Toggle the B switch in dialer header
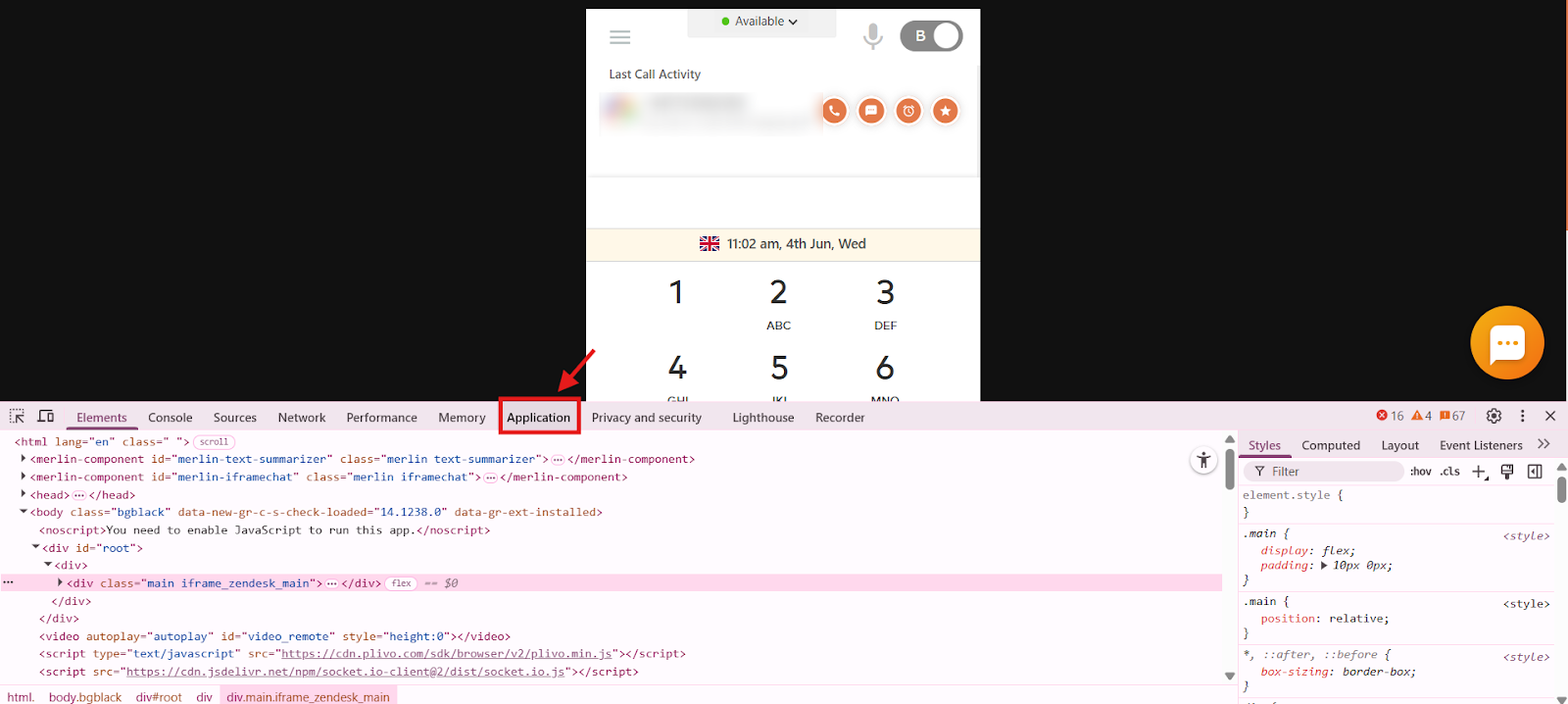The height and width of the screenshot is (704, 1568). [931, 36]
